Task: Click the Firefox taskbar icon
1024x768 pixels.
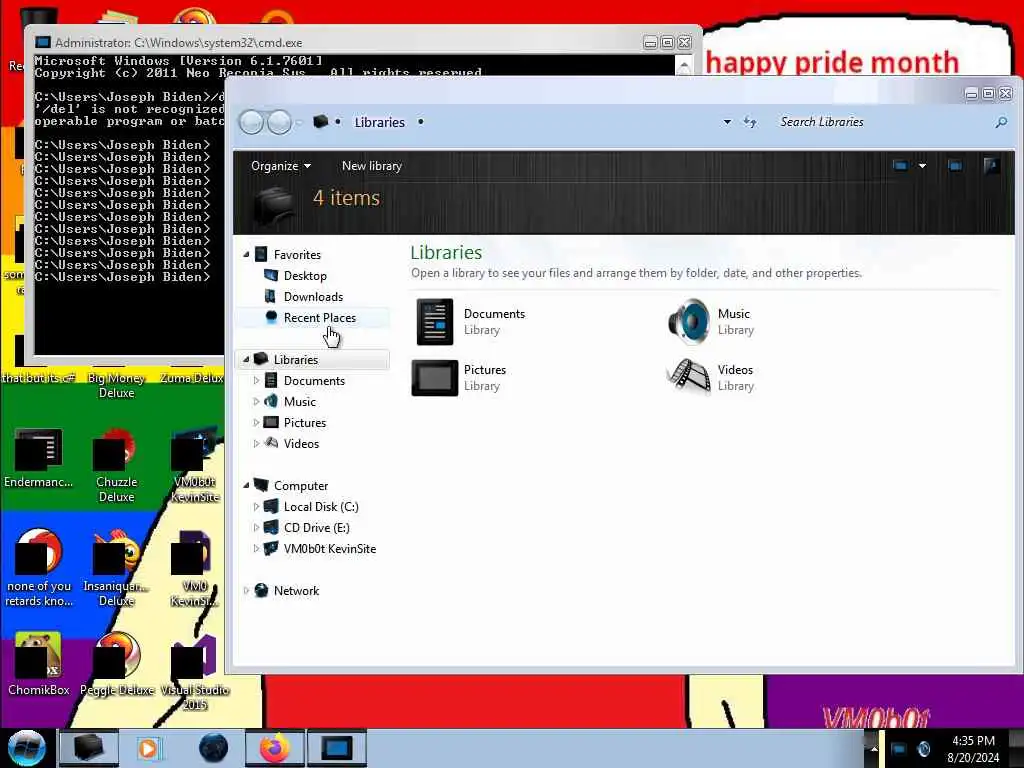Action: [x=274, y=748]
